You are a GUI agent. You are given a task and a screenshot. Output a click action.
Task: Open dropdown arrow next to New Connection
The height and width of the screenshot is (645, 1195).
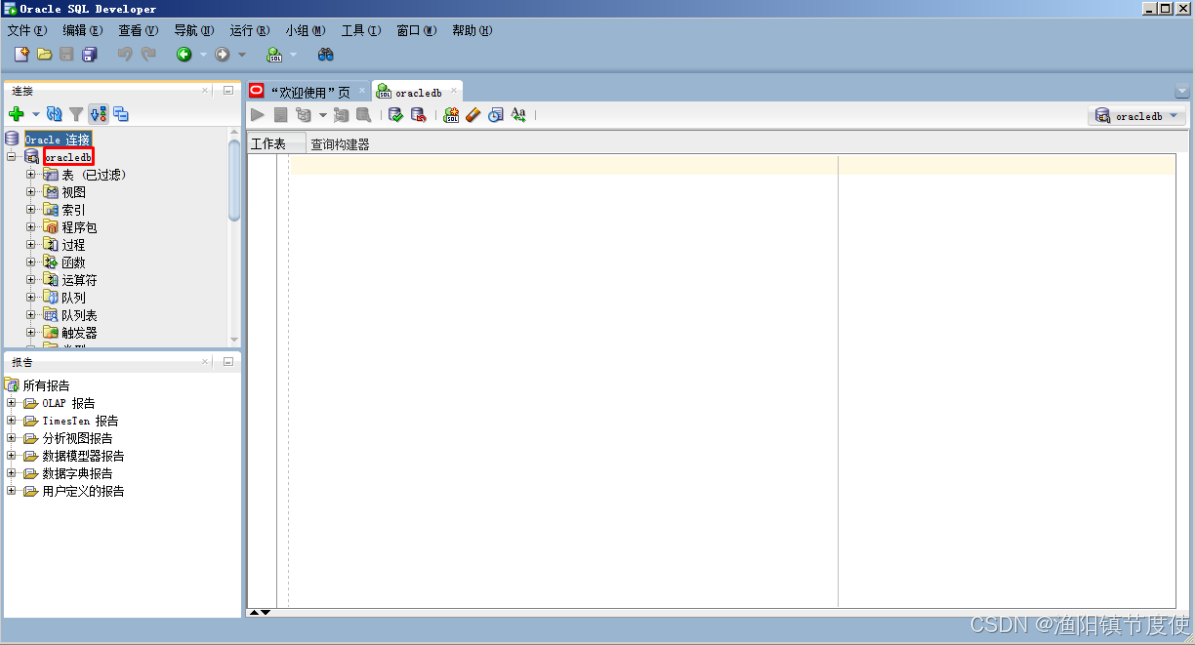(x=36, y=114)
